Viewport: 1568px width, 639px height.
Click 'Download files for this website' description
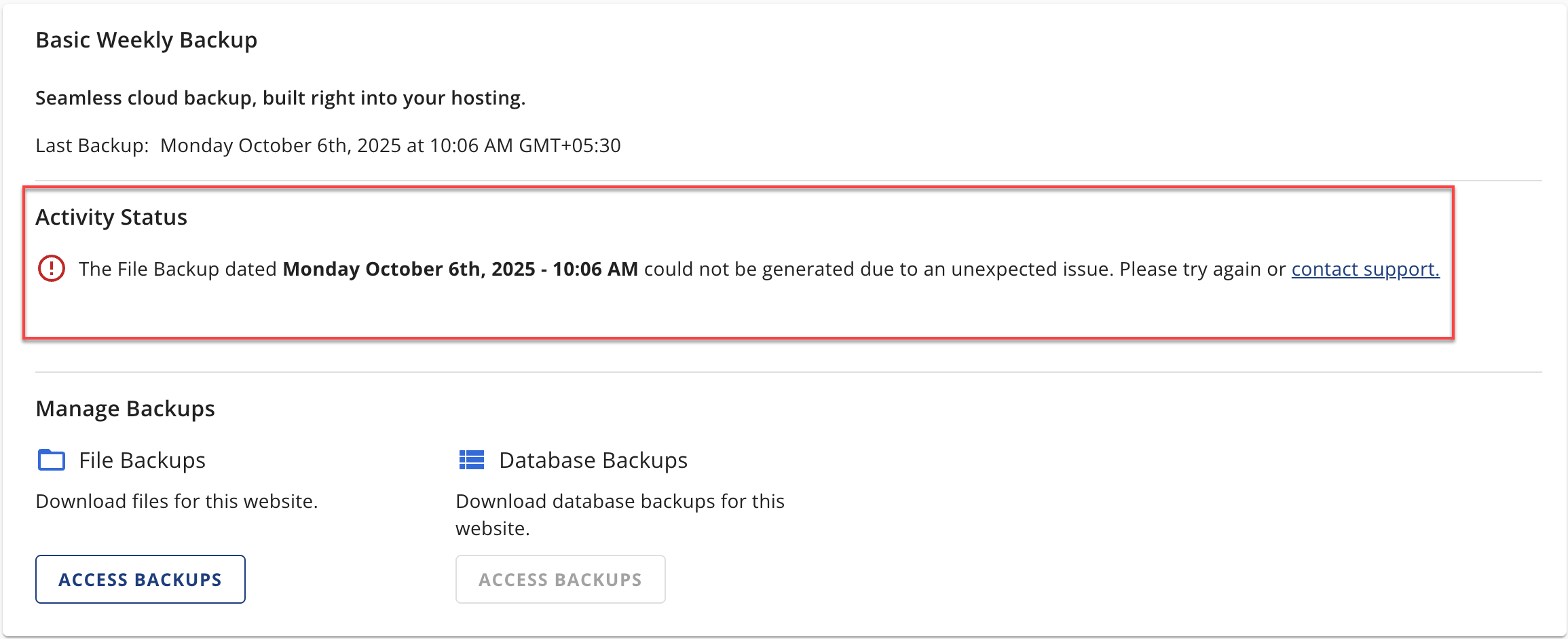[x=176, y=501]
